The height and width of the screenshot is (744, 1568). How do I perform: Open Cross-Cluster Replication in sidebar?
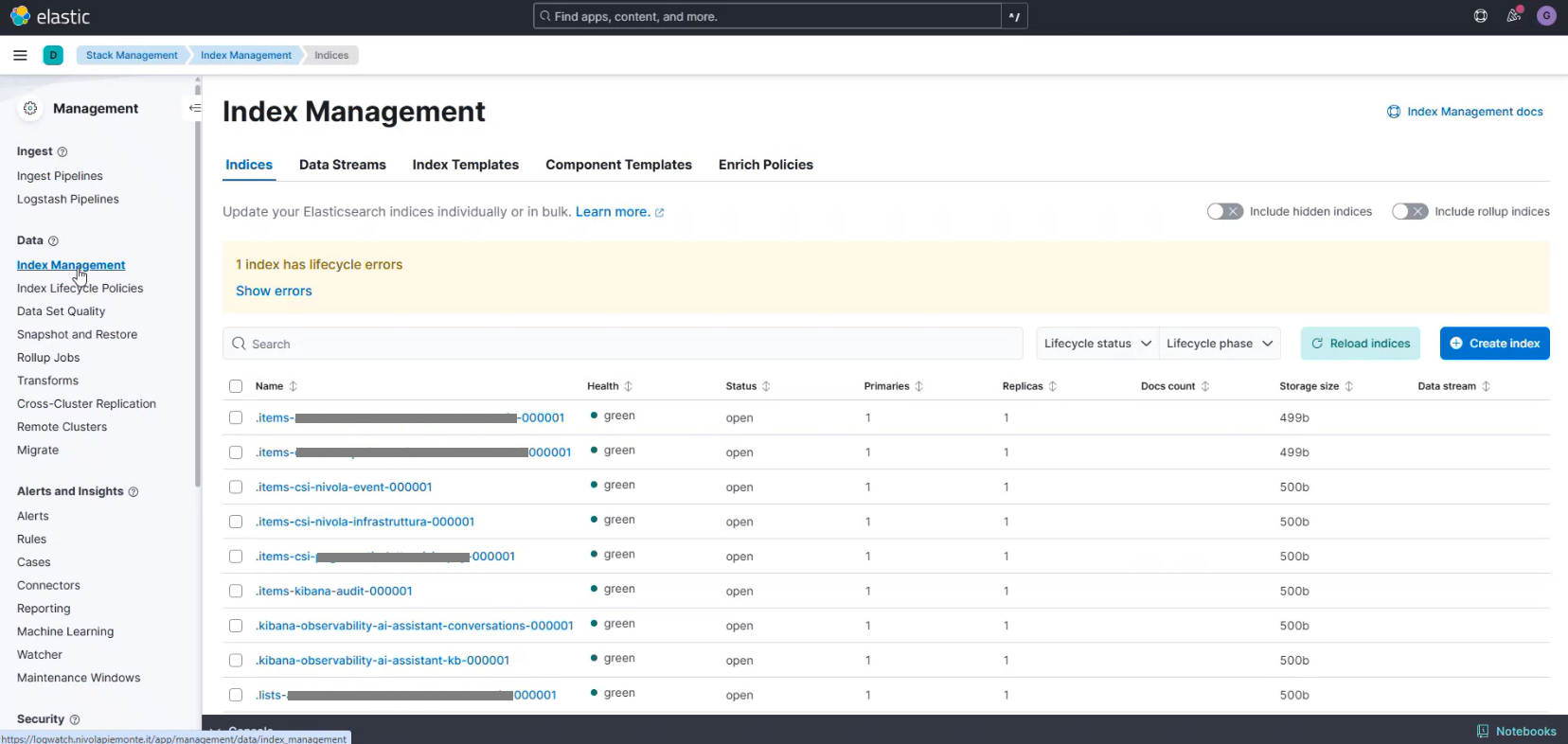coord(87,404)
